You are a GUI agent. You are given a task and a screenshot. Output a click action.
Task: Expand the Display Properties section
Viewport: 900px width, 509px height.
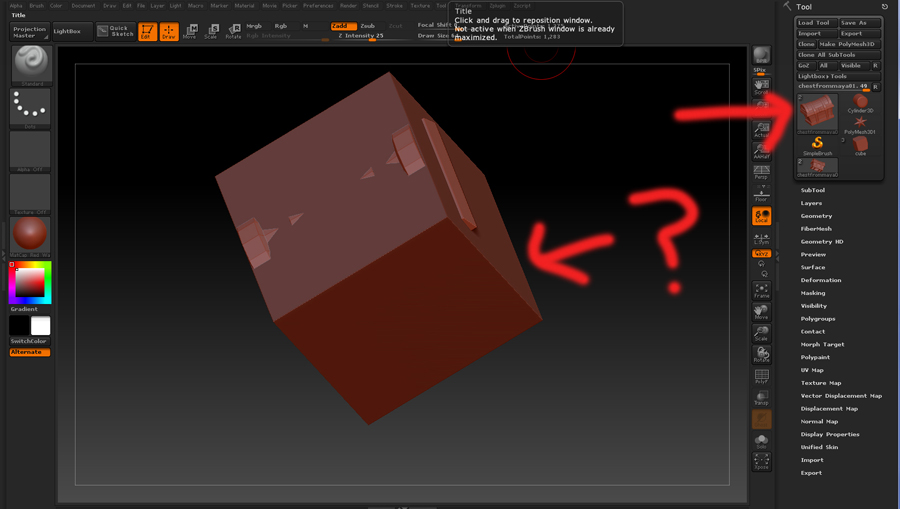pos(830,434)
